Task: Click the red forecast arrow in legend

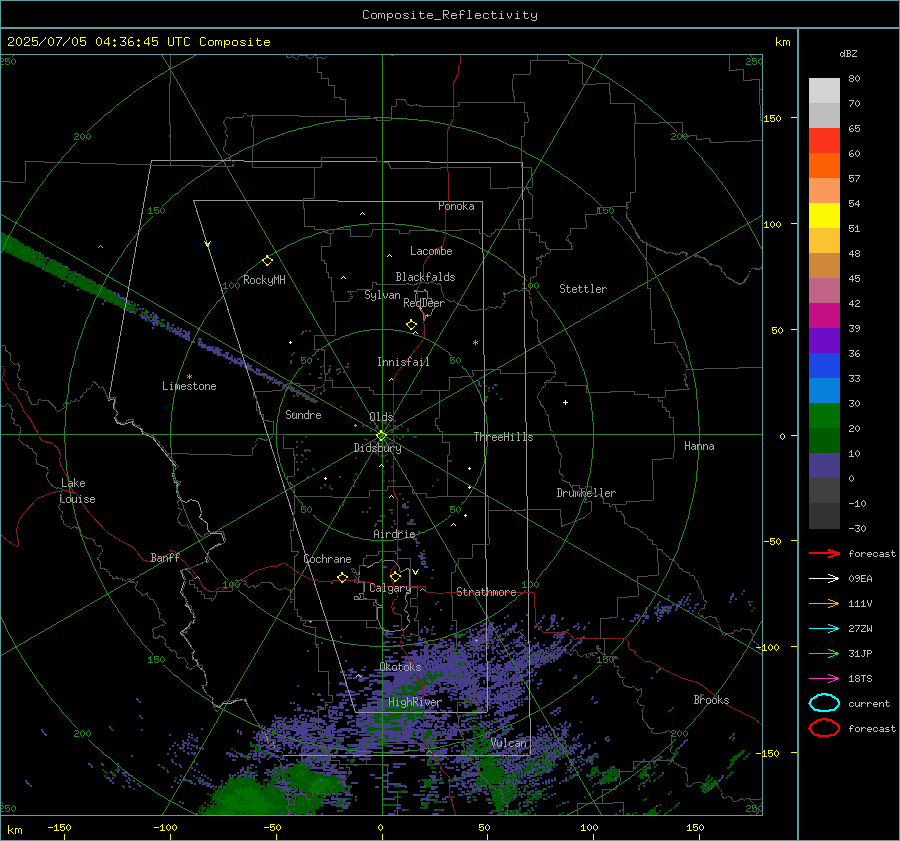Action: (x=824, y=553)
